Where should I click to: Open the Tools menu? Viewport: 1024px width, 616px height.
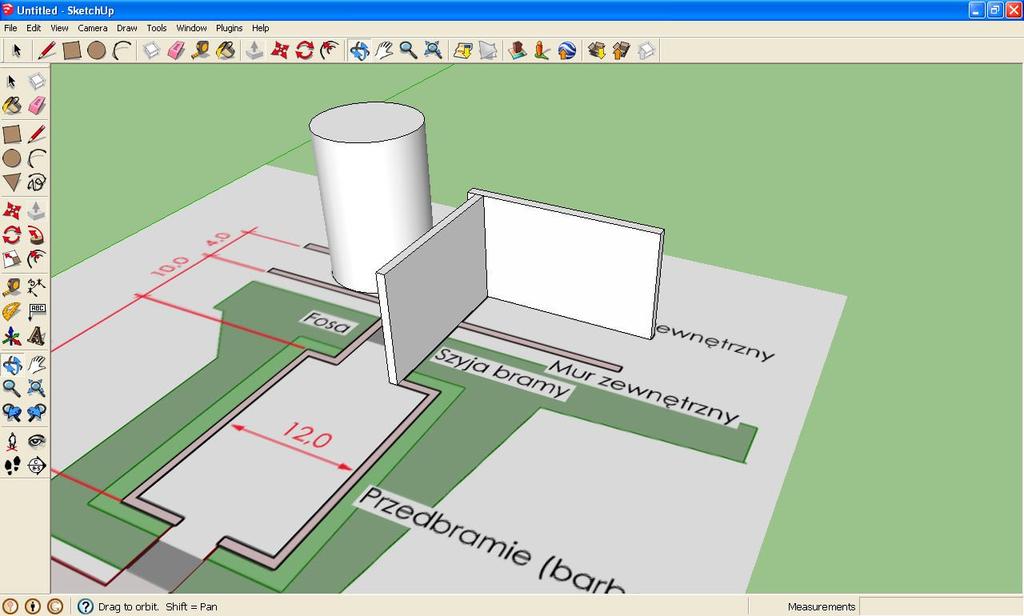(157, 28)
